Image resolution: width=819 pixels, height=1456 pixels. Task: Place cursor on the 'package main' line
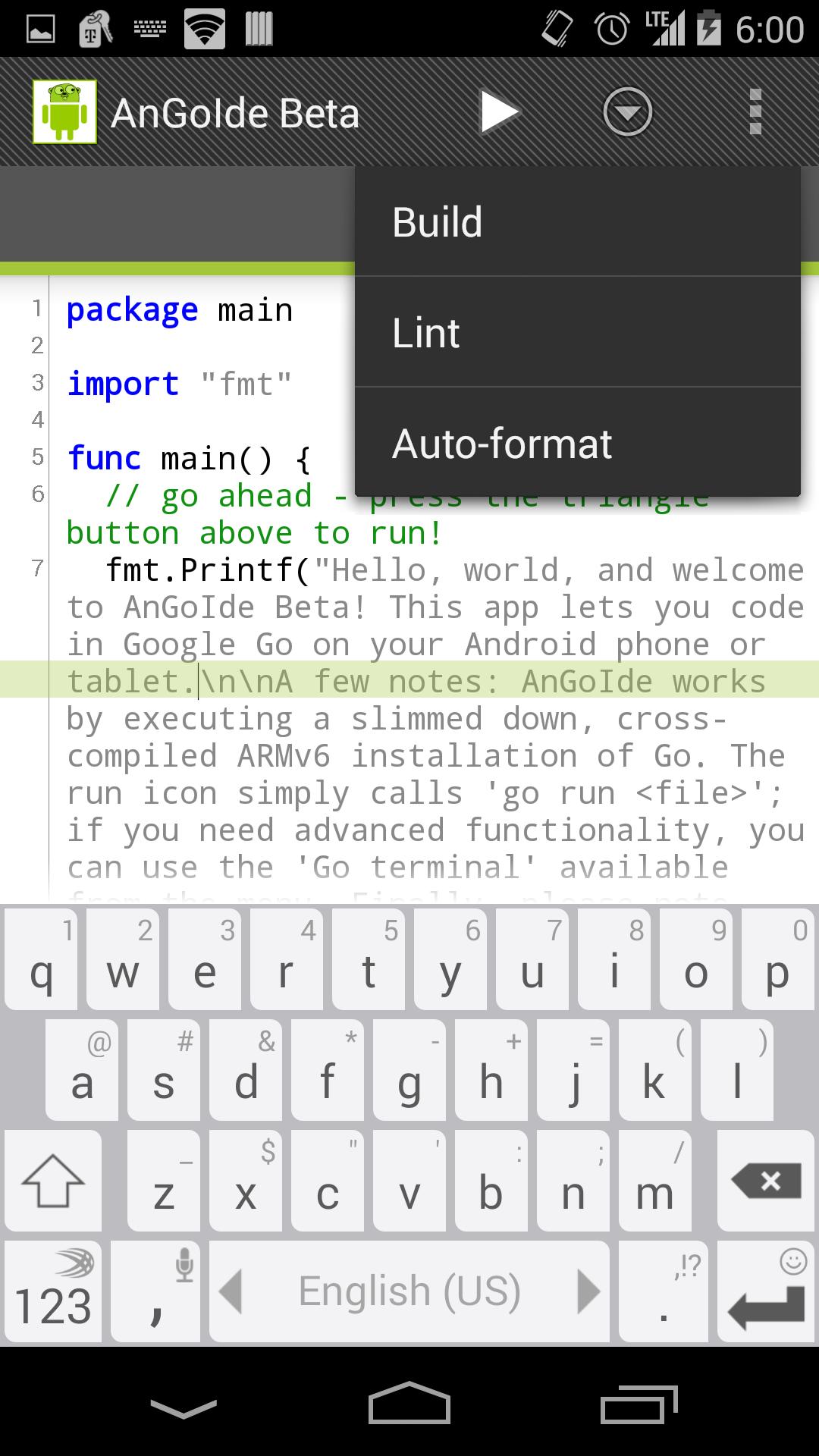tap(179, 310)
